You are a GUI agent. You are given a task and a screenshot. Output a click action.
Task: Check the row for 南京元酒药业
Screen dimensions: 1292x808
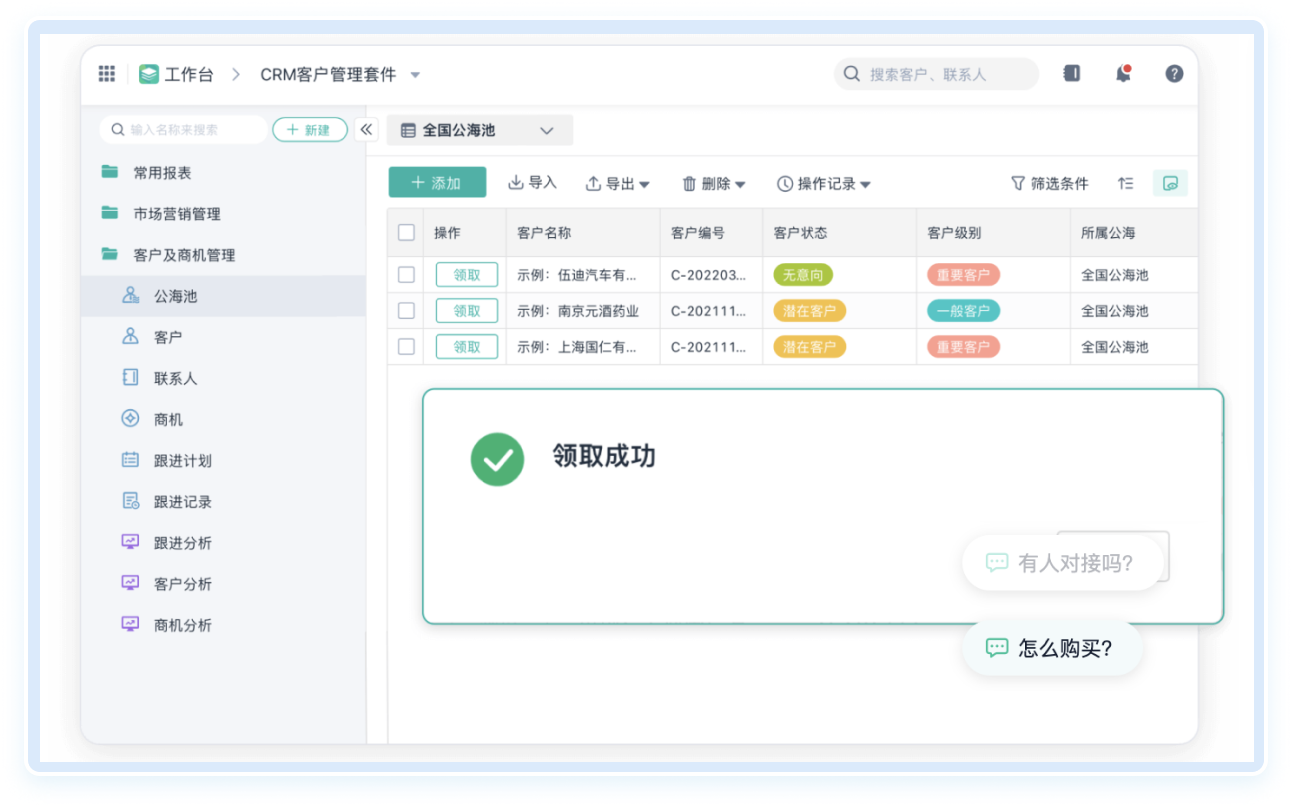pyautogui.click(x=406, y=310)
